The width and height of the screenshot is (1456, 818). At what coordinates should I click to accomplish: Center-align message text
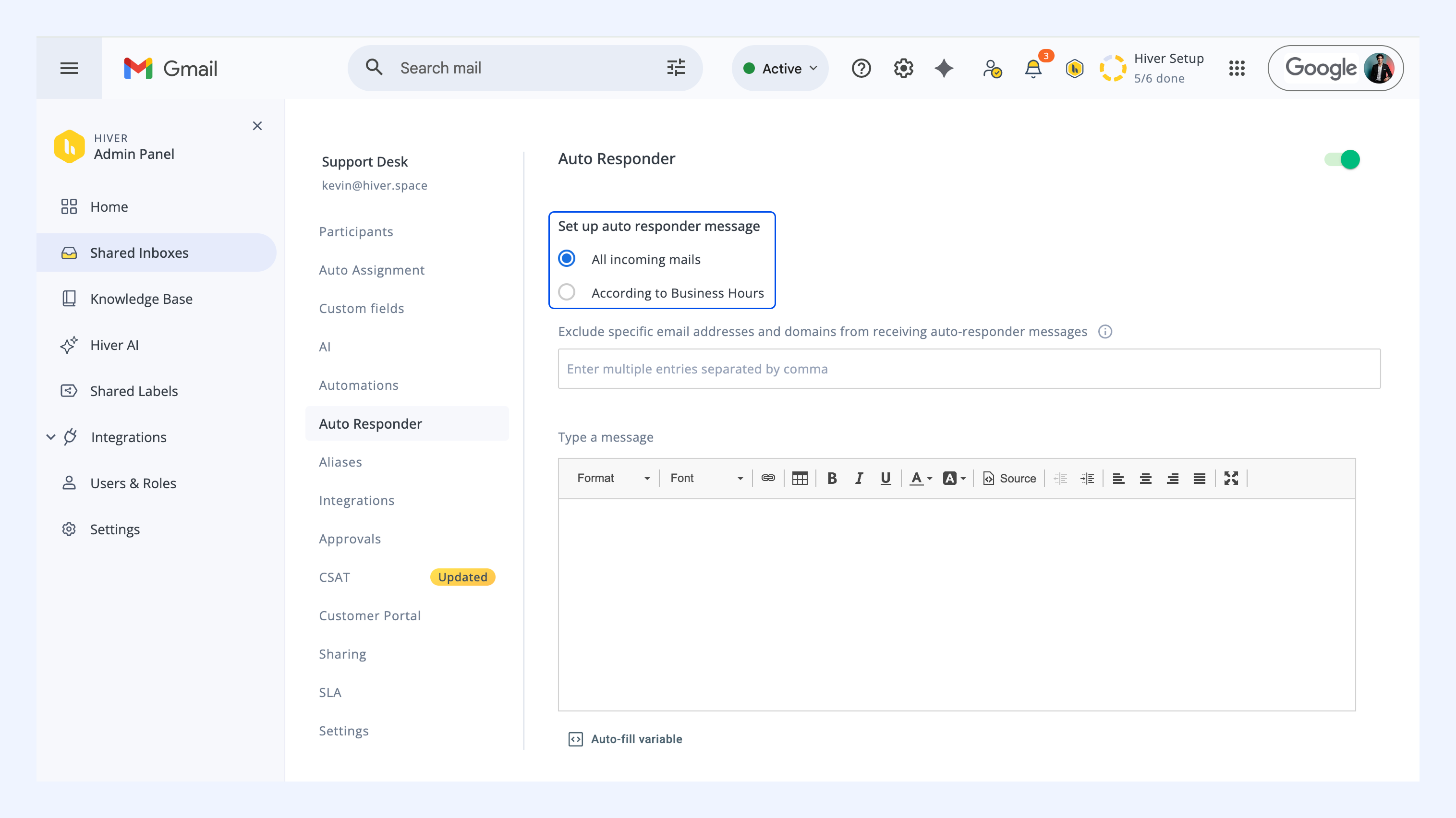(x=1146, y=478)
